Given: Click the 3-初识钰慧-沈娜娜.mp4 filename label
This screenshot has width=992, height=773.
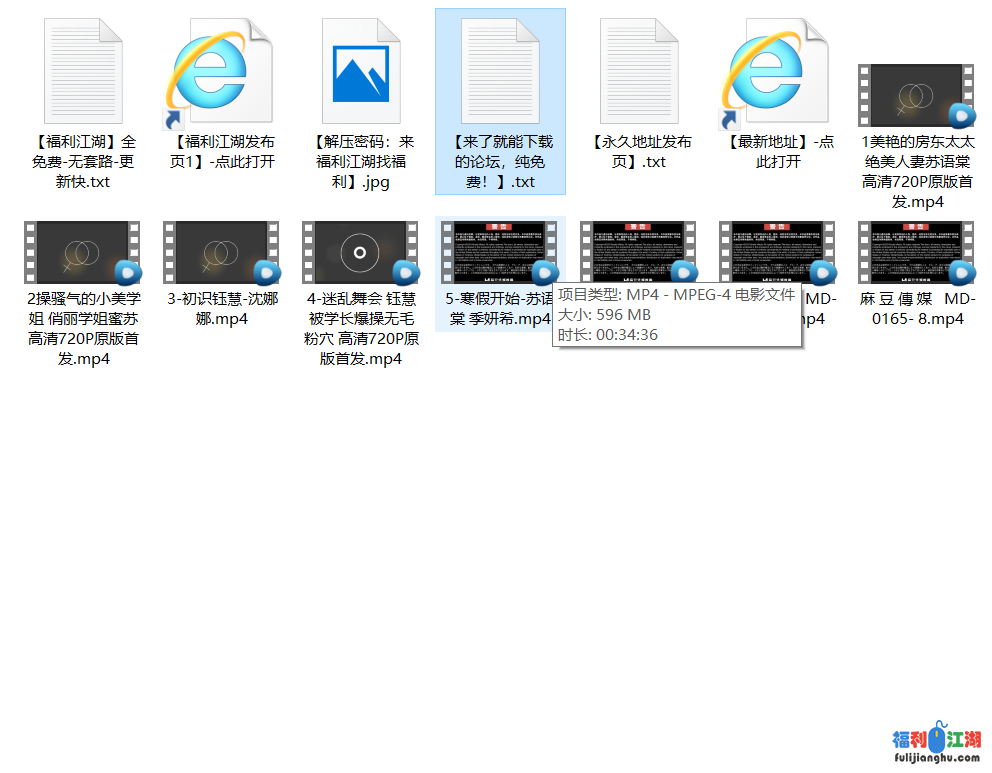Looking at the screenshot, I should (x=222, y=309).
